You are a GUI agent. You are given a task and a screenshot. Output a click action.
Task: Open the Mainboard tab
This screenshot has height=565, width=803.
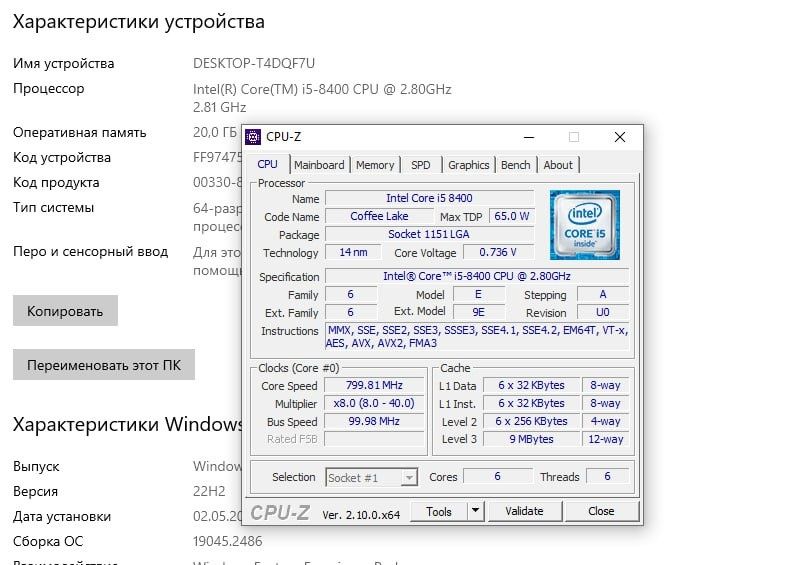pyautogui.click(x=319, y=165)
